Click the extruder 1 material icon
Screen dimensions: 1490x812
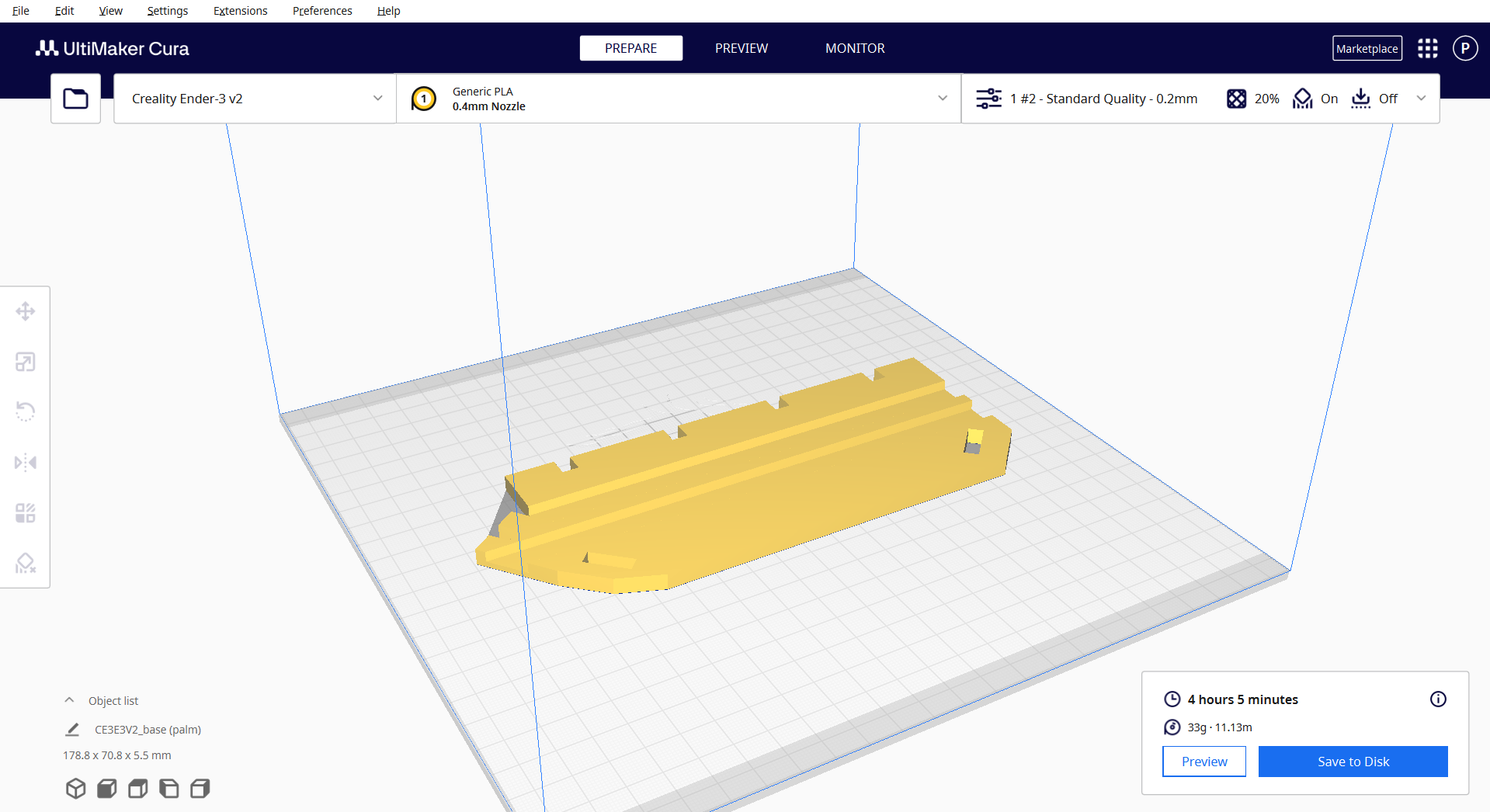[424, 99]
